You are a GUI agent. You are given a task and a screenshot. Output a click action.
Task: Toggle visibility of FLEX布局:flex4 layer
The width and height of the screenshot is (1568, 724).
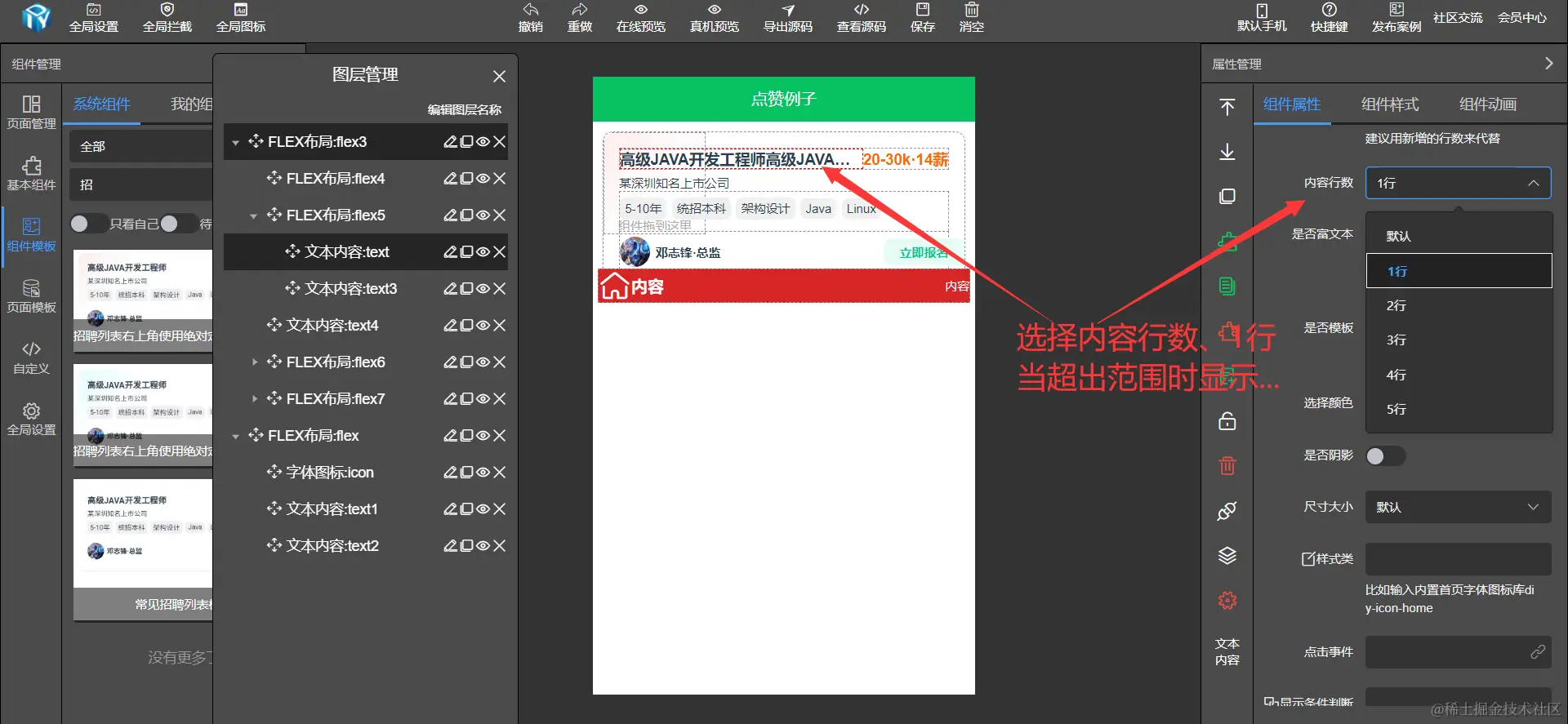(x=483, y=178)
